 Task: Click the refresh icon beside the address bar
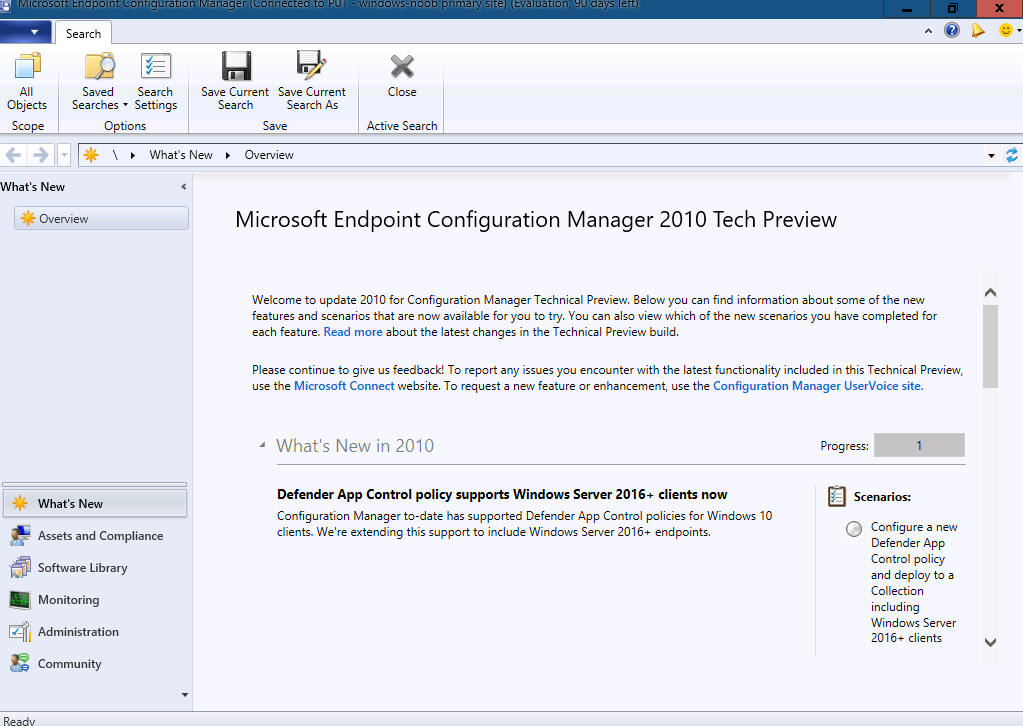(1011, 155)
